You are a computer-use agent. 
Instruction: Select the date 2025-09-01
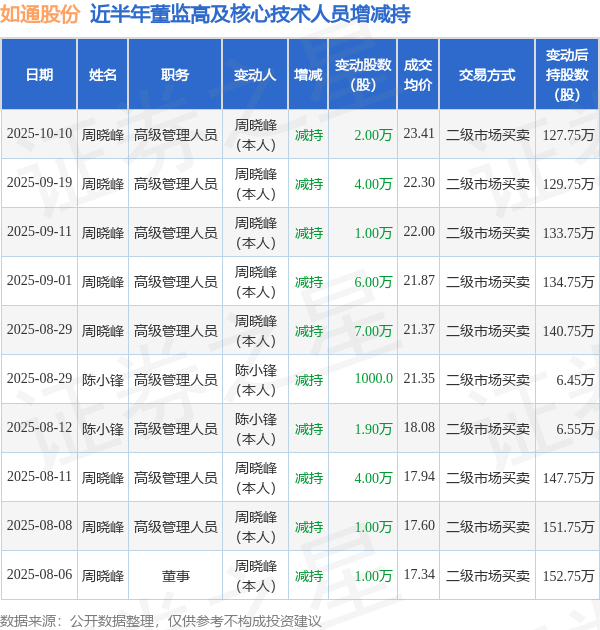[x=39, y=280]
